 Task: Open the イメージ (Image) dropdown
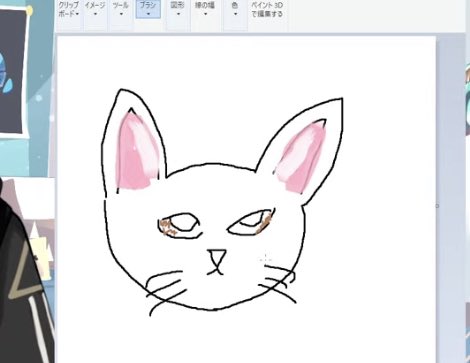95,10
